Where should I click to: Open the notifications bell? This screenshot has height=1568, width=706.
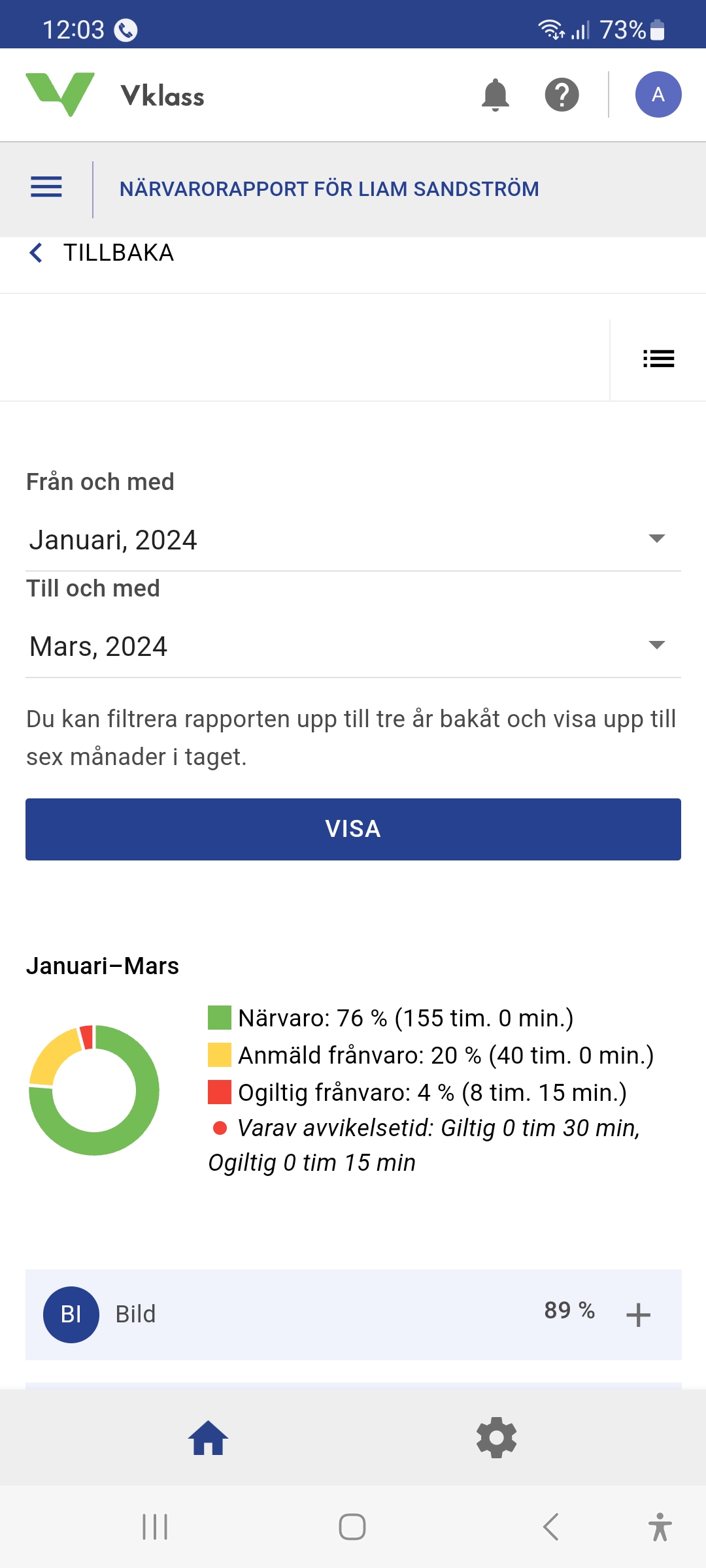(495, 95)
